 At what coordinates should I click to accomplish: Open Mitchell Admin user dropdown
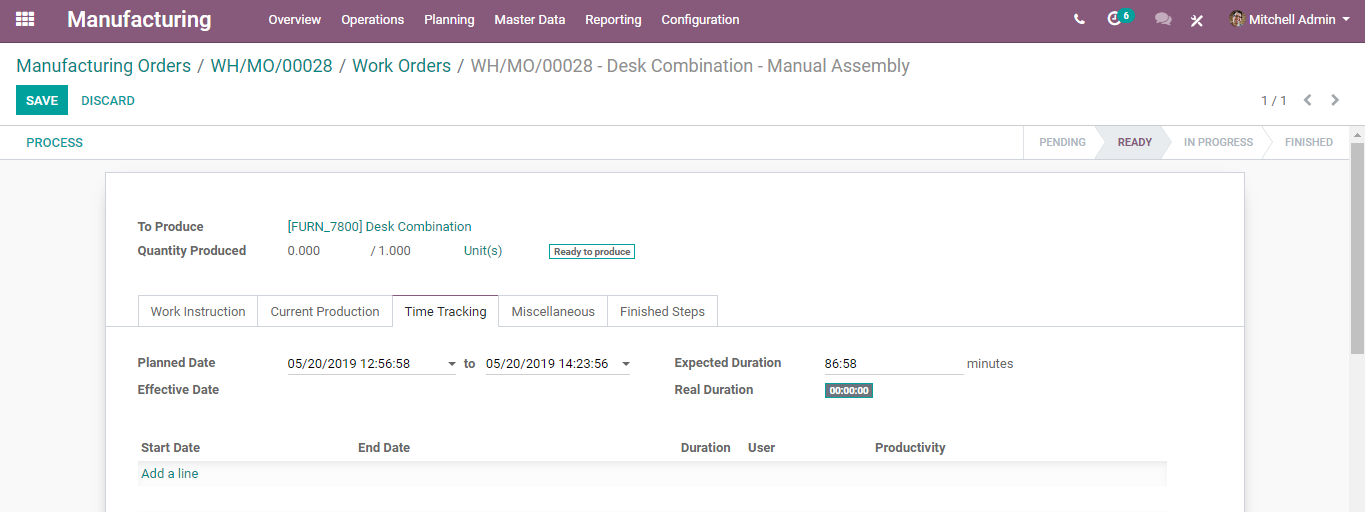1290,19
